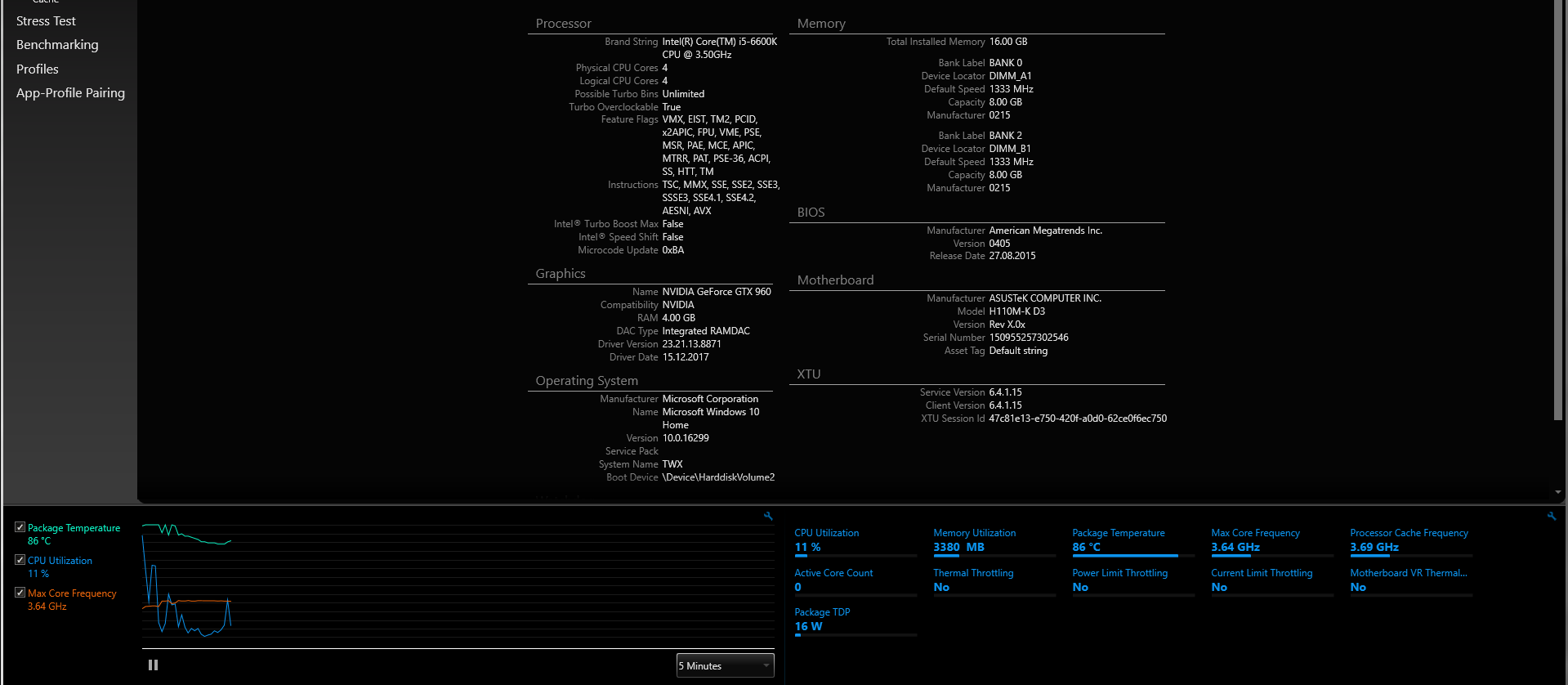Click XTU Session Id value
Image resolution: width=1568 pixels, height=685 pixels.
(1077, 419)
